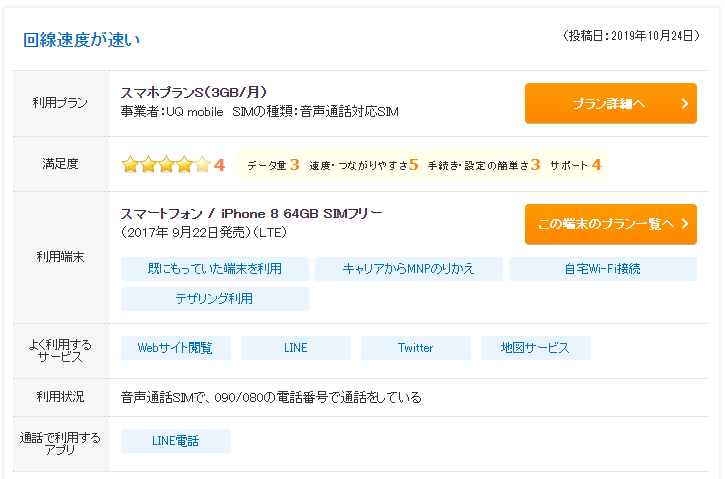Click the chevron arrow on プラン詳細へ
The width and height of the screenshot is (725, 479).
coord(685,104)
